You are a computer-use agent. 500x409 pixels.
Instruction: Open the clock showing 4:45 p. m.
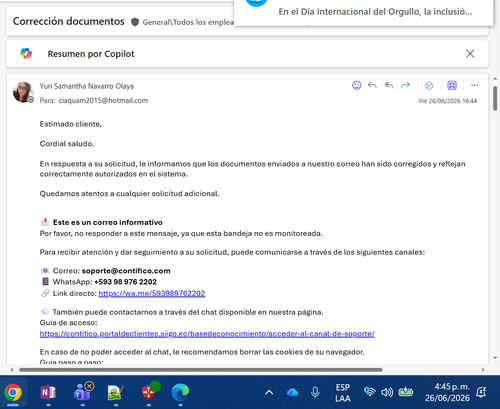pos(447,392)
